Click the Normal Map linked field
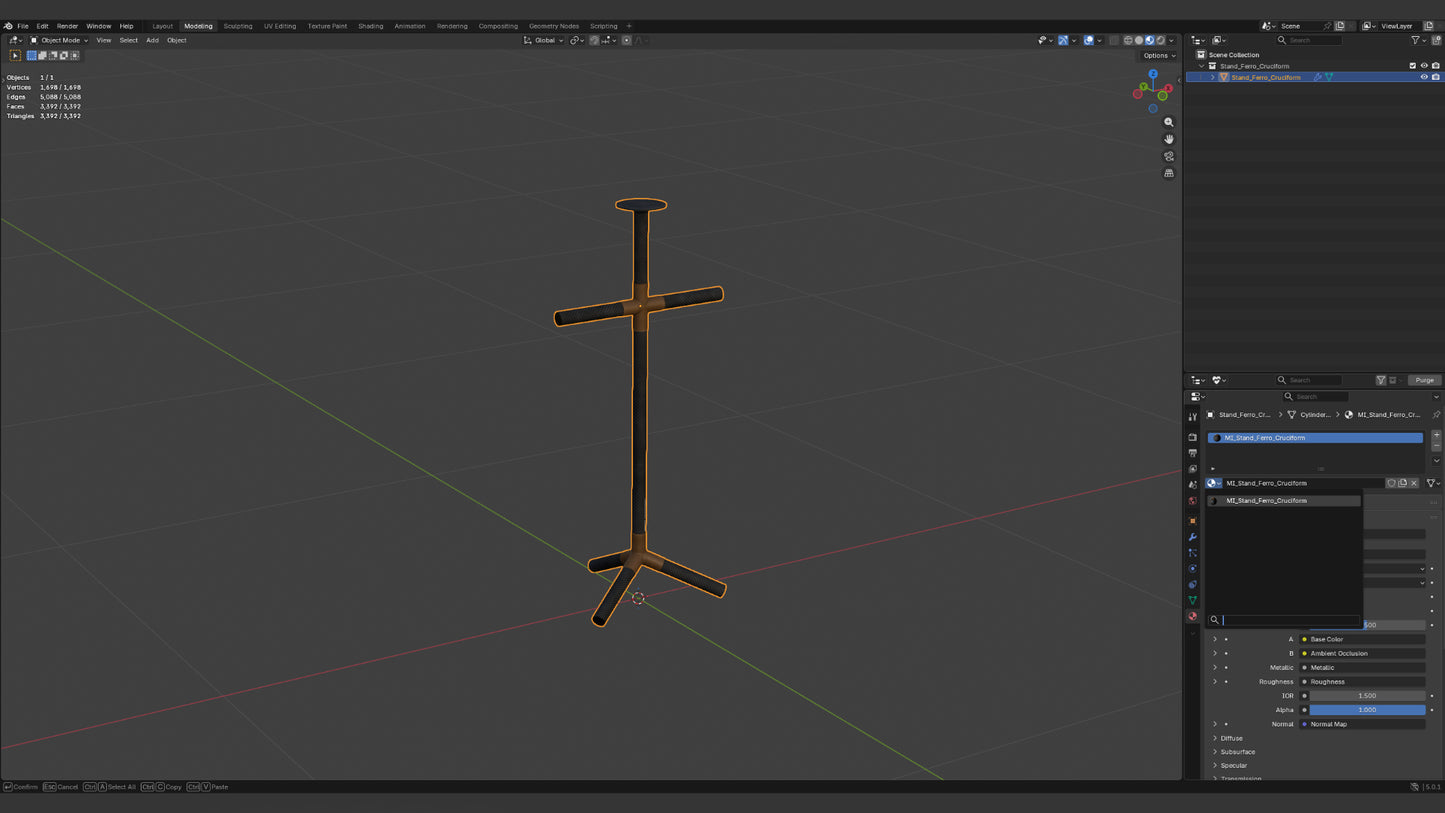1445x813 pixels. [x=1362, y=724]
